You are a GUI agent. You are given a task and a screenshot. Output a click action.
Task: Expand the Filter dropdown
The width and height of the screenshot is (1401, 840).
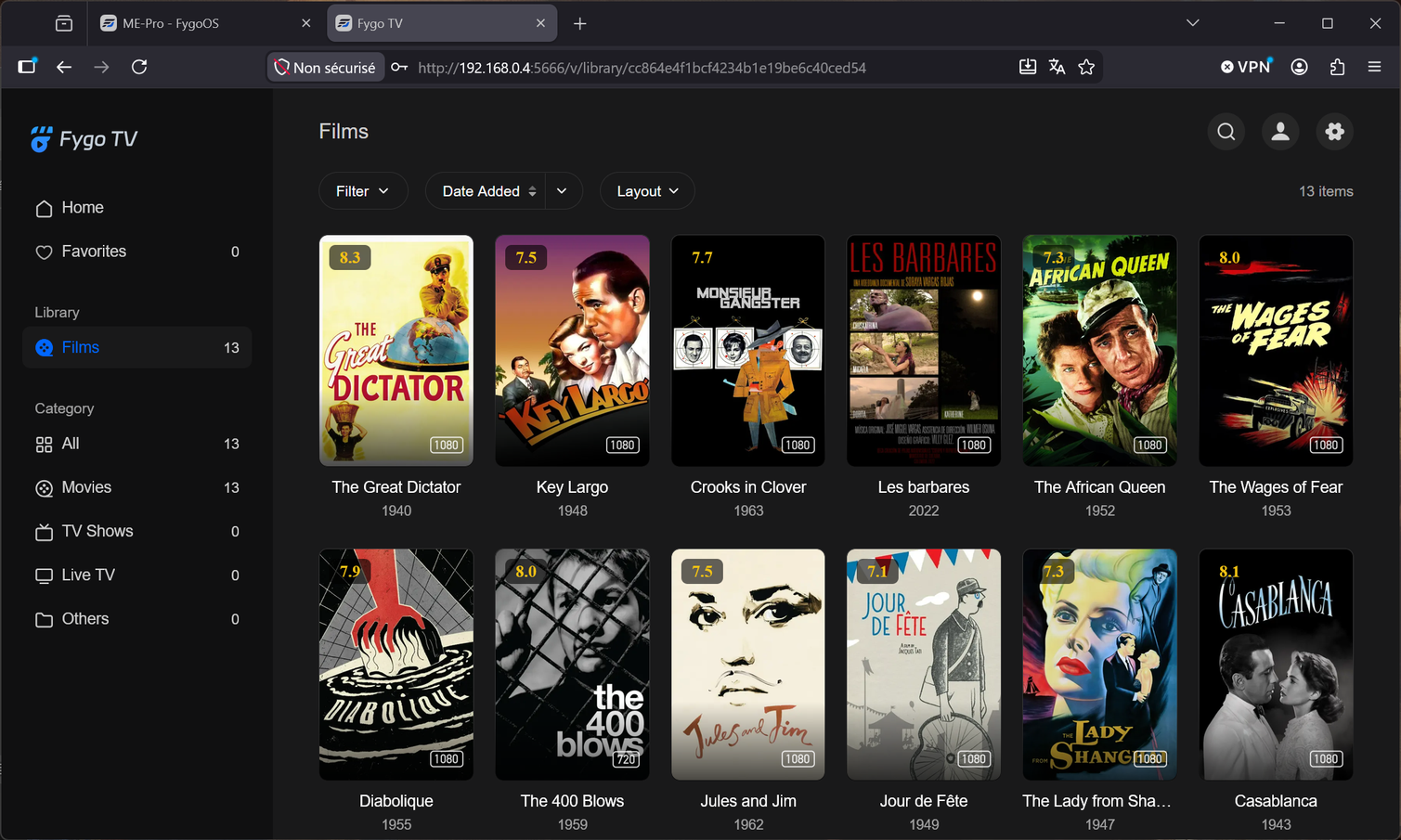pos(363,191)
